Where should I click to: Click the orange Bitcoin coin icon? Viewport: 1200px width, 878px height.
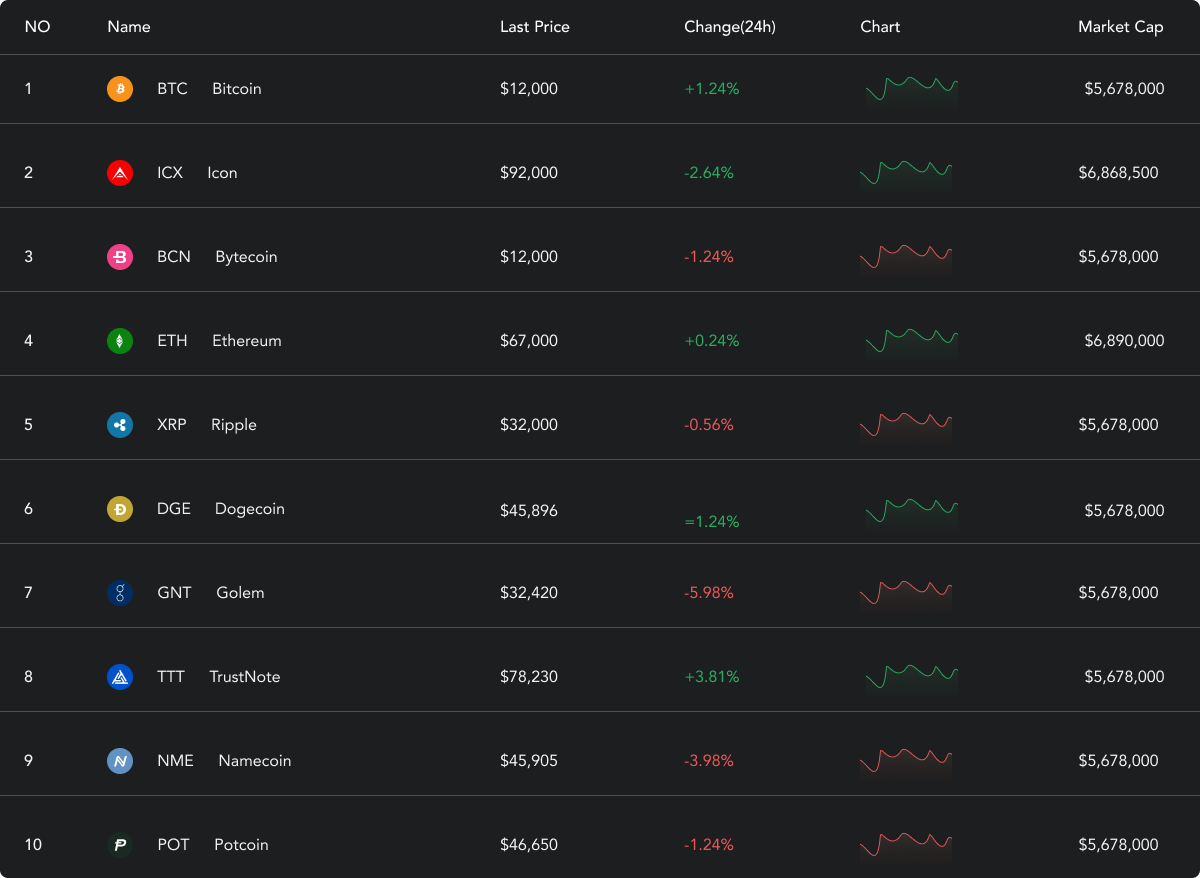120,89
